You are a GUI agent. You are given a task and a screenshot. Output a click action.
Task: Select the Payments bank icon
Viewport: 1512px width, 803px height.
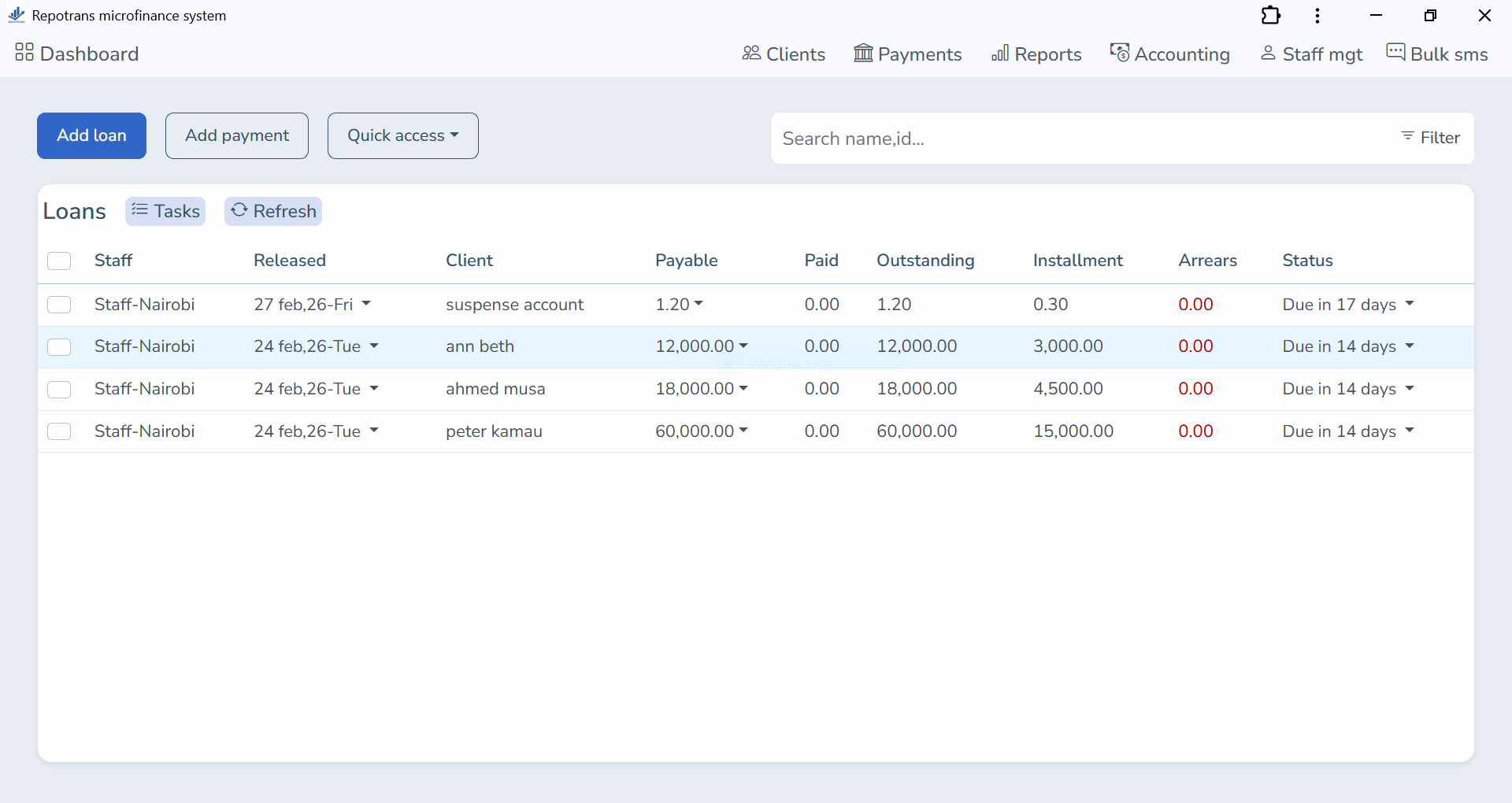tap(863, 54)
